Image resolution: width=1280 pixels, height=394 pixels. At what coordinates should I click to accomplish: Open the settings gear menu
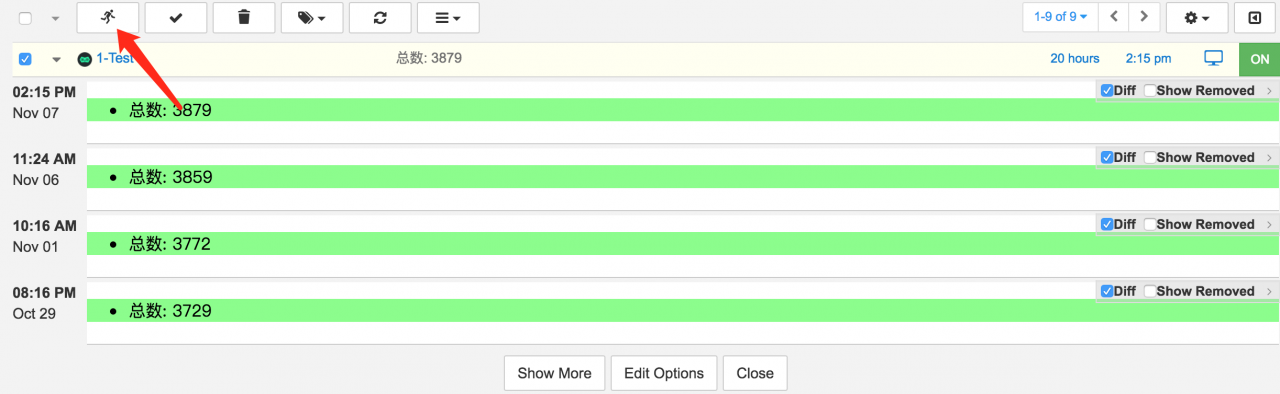pos(1197,17)
